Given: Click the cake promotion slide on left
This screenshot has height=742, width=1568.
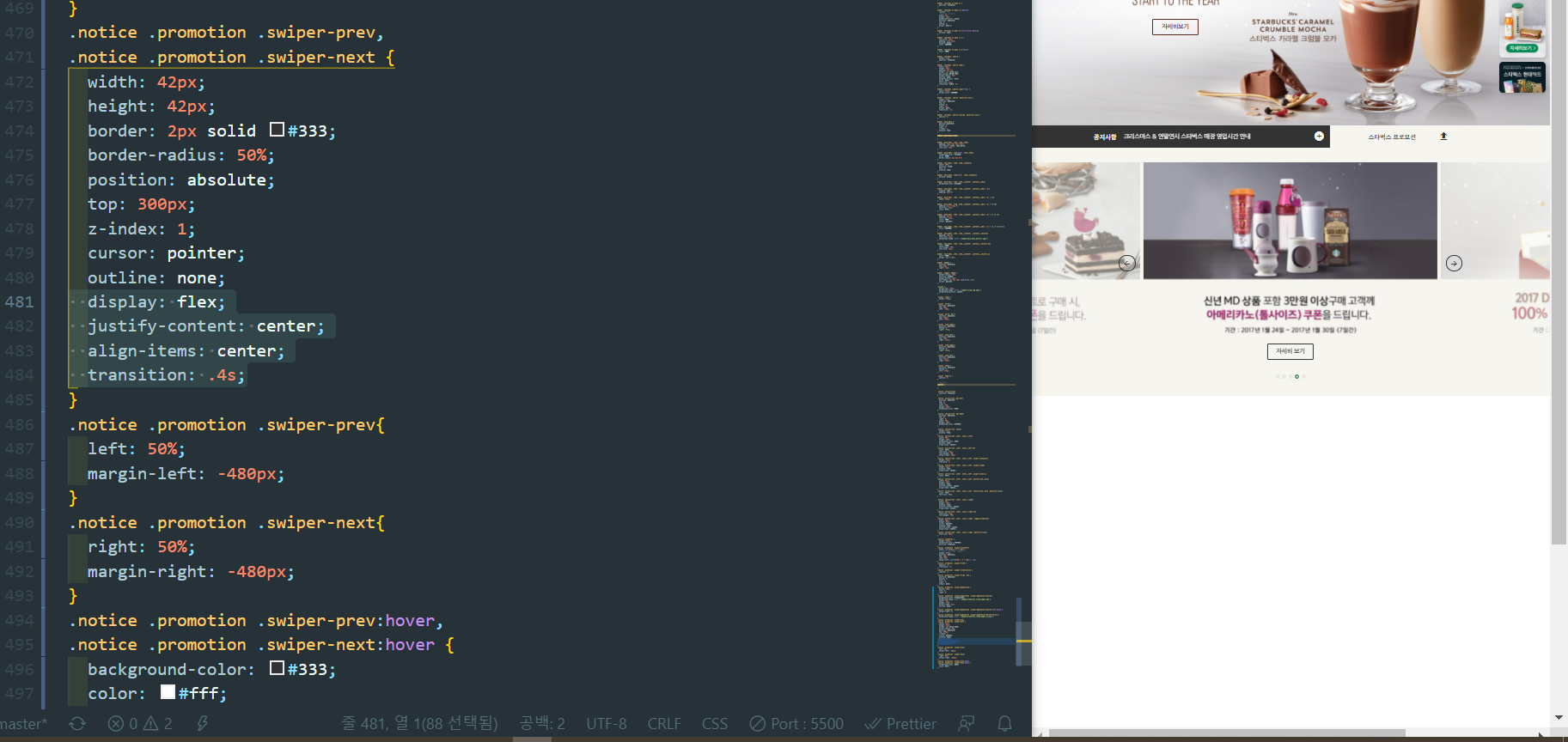Looking at the screenshot, I should [x=1086, y=221].
